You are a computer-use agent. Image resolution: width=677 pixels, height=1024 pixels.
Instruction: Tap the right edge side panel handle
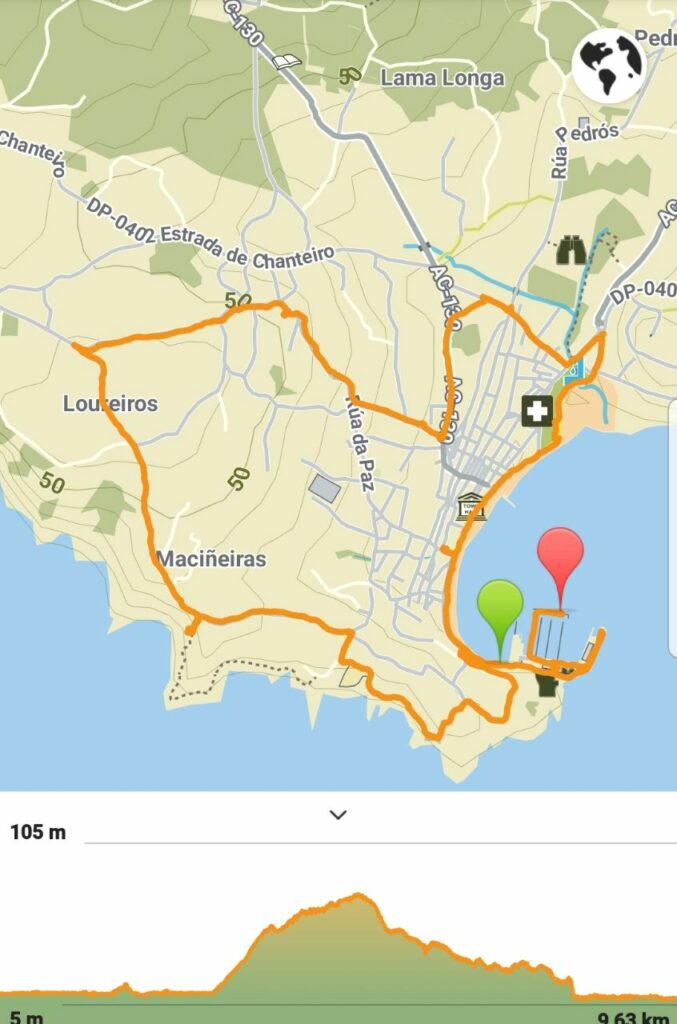[673, 528]
